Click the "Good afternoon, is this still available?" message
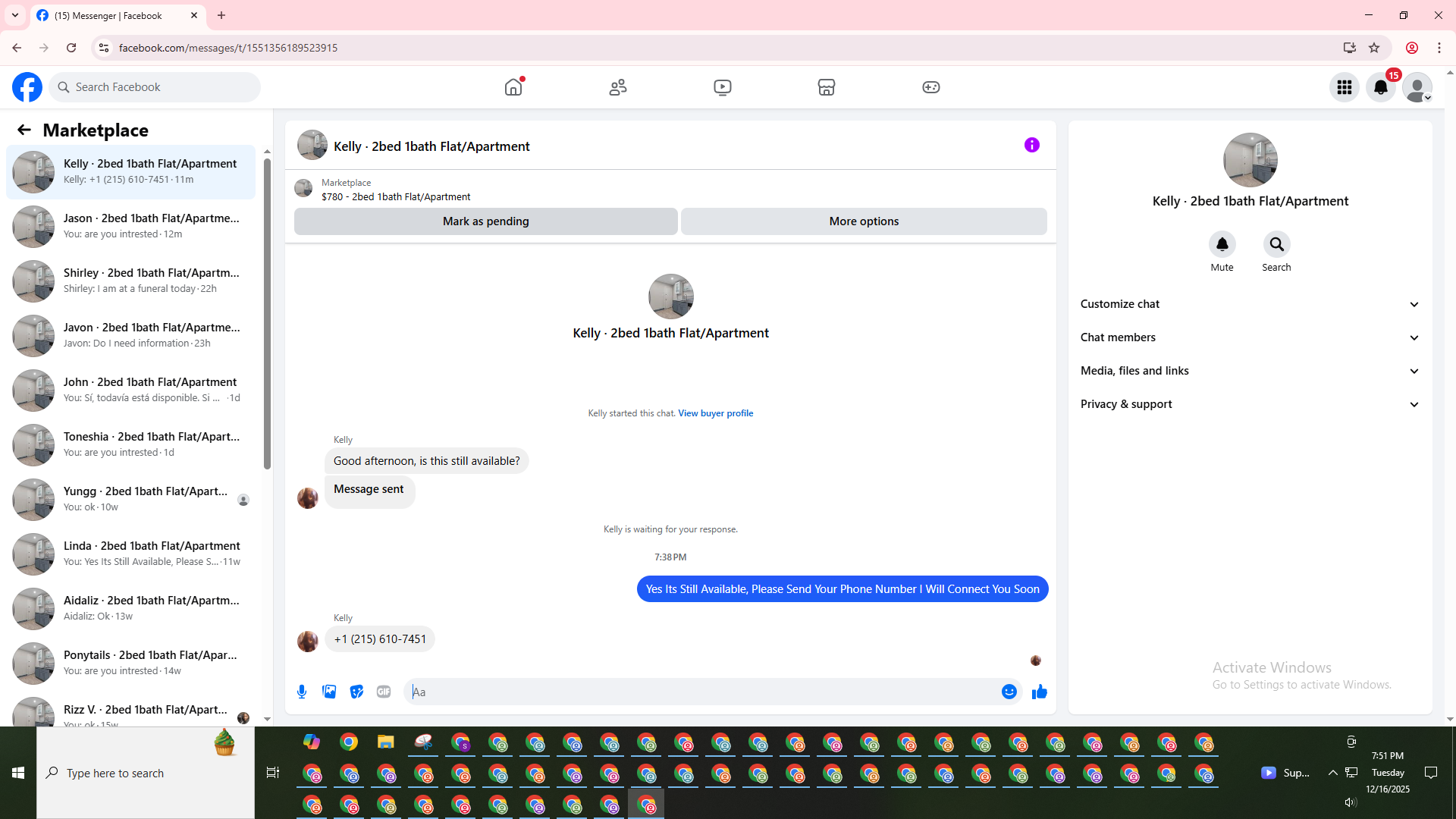The width and height of the screenshot is (1456, 819). point(427,461)
